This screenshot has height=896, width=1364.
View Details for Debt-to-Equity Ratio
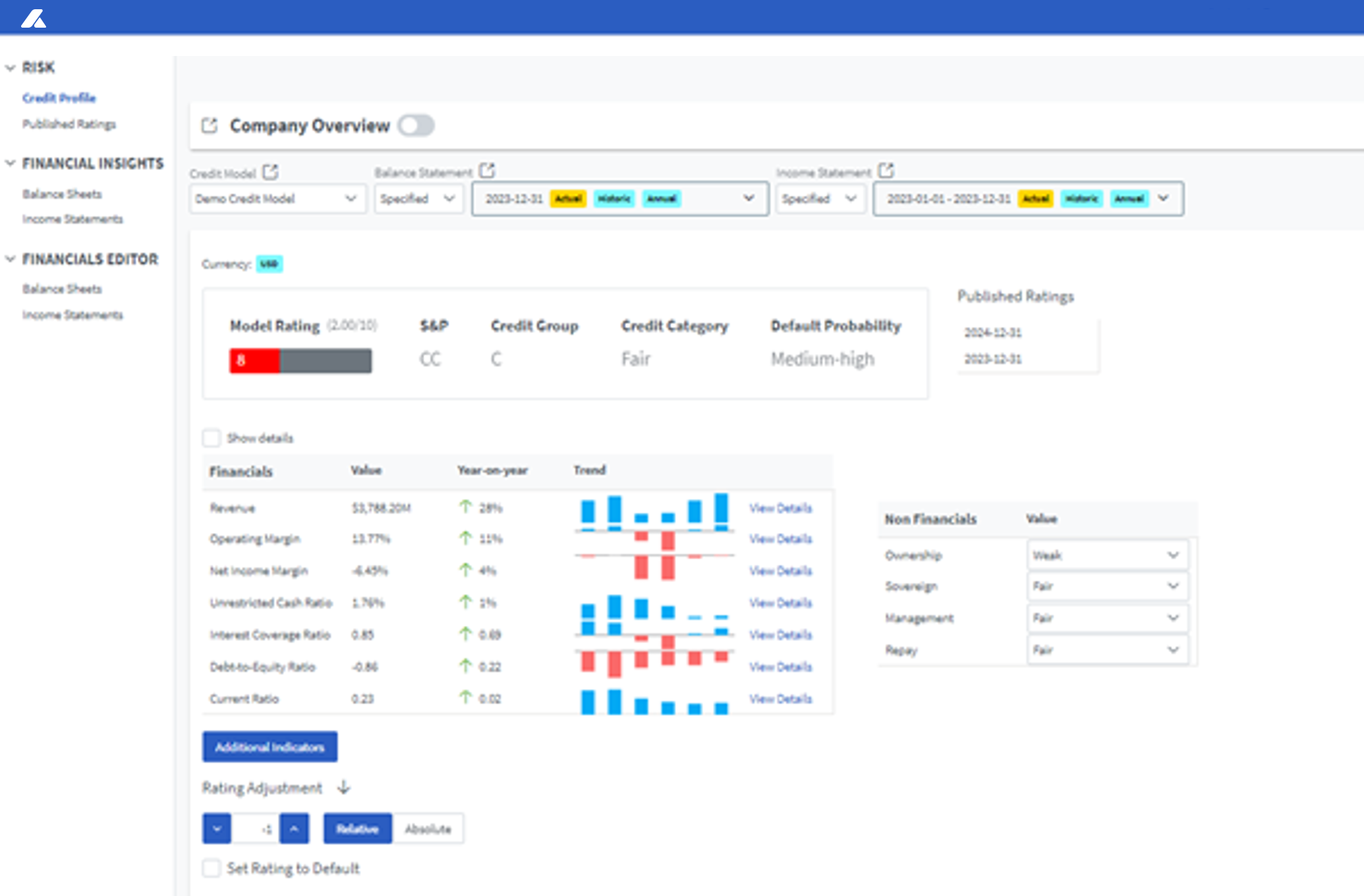pos(780,667)
